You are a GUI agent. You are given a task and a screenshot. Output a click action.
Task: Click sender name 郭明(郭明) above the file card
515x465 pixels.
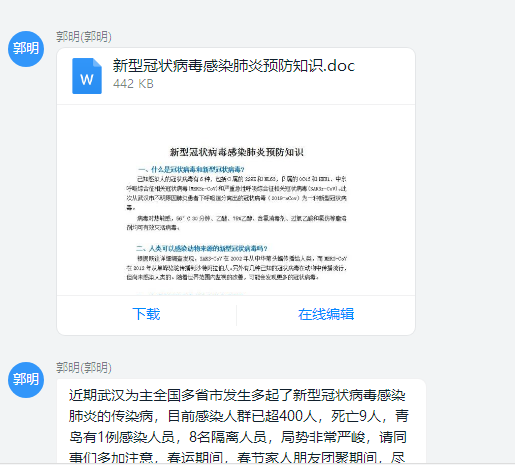(x=84, y=36)
